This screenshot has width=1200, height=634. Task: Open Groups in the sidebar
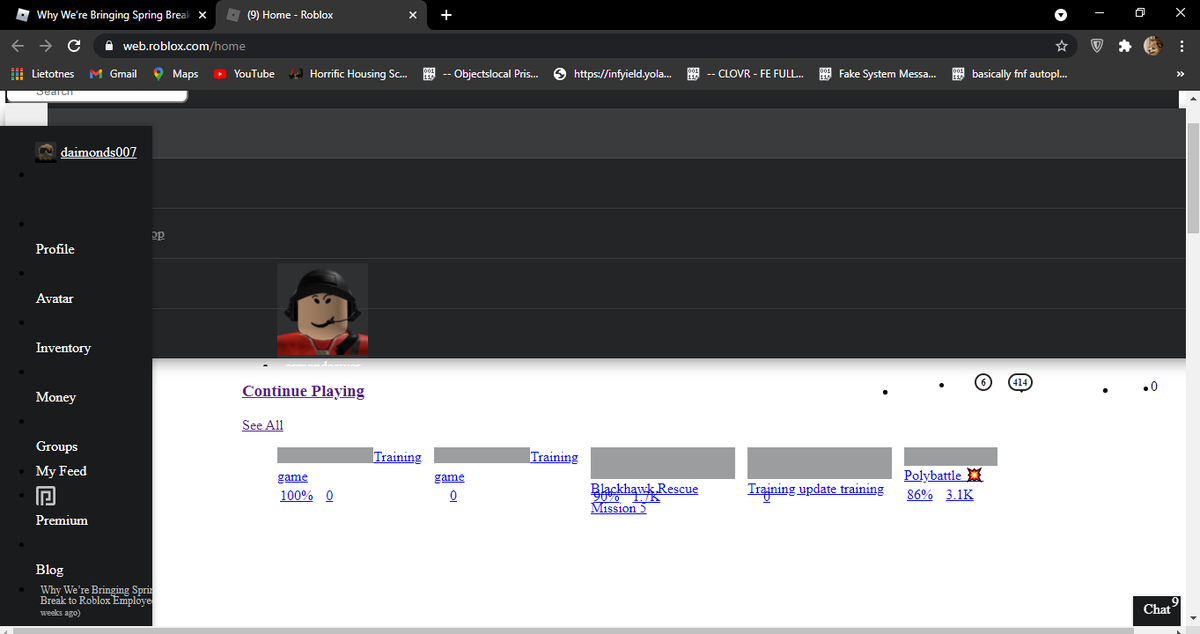(56, 447)
